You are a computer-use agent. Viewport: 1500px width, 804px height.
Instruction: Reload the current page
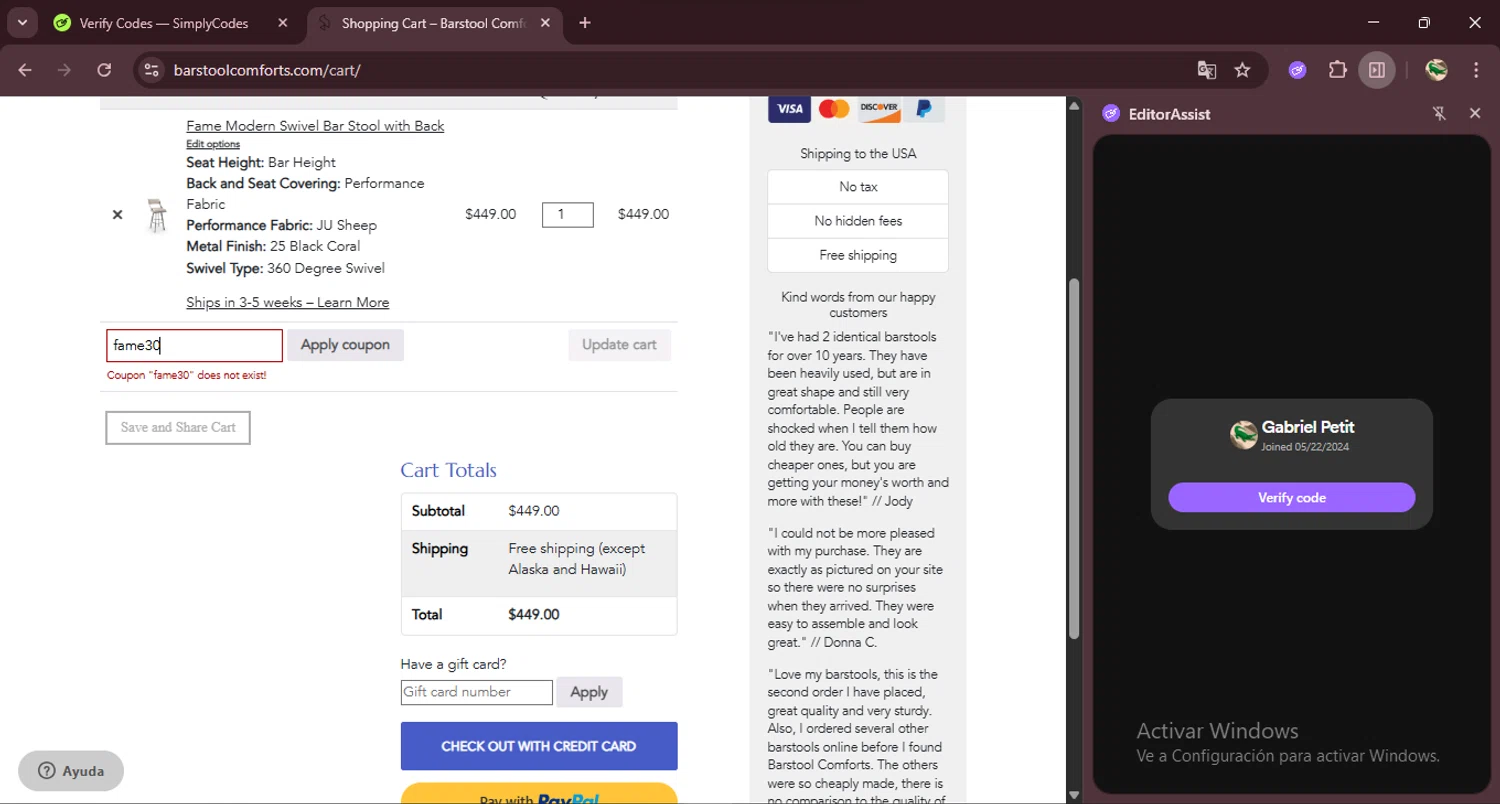pos(104,70)
